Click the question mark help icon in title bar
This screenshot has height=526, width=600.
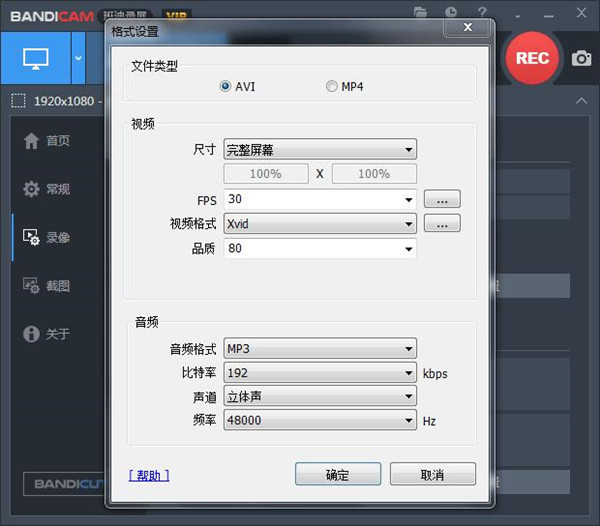(482, 12)
